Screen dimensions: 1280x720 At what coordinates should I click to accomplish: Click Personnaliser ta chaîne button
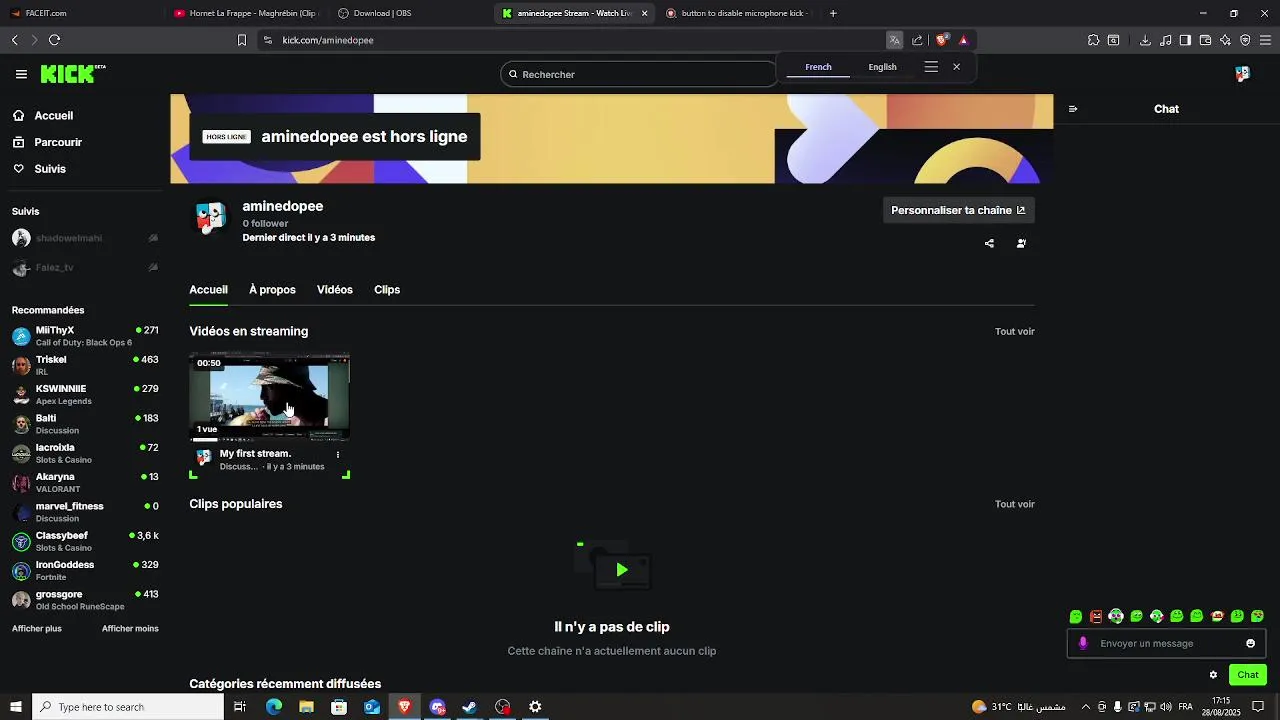click(x=958, y=210)
